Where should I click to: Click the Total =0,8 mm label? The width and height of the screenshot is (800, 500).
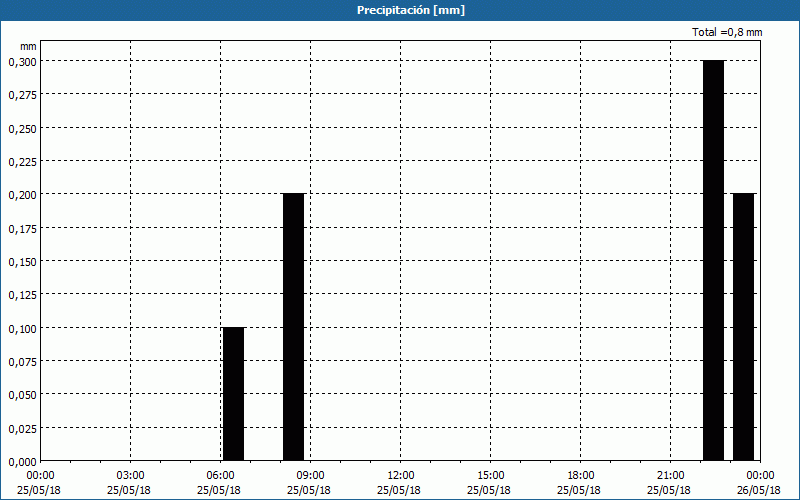(x=727, y=32)
